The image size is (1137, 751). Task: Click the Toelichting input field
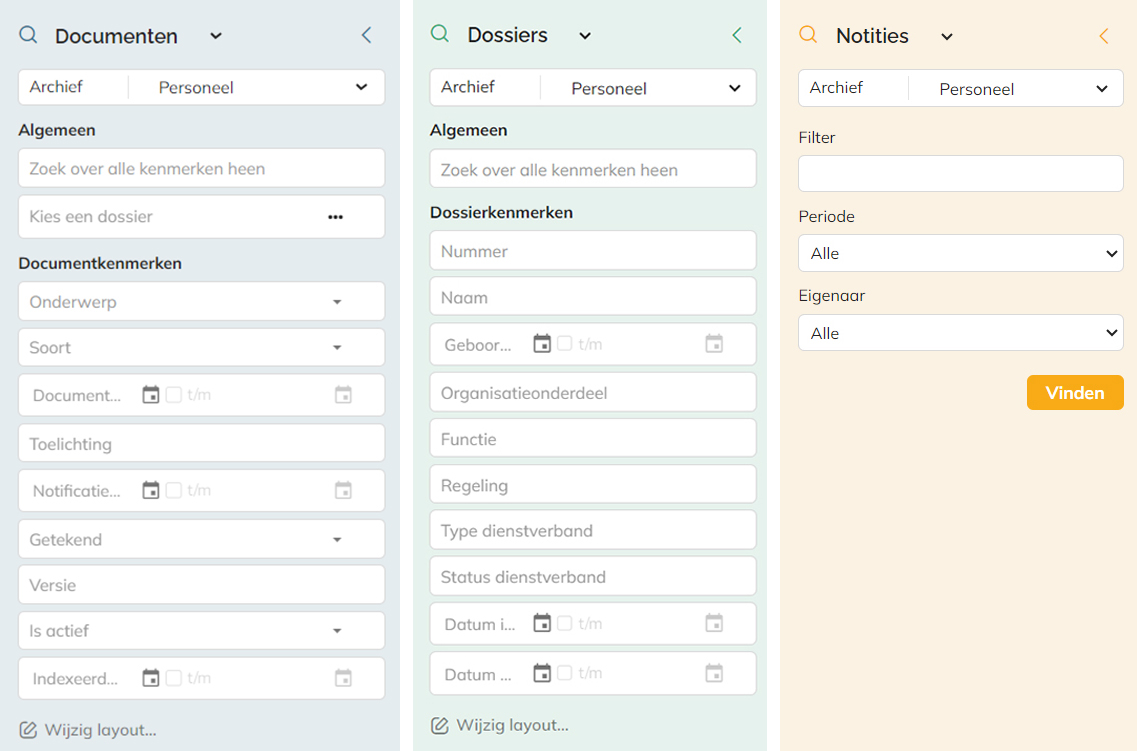click(202, 444)
